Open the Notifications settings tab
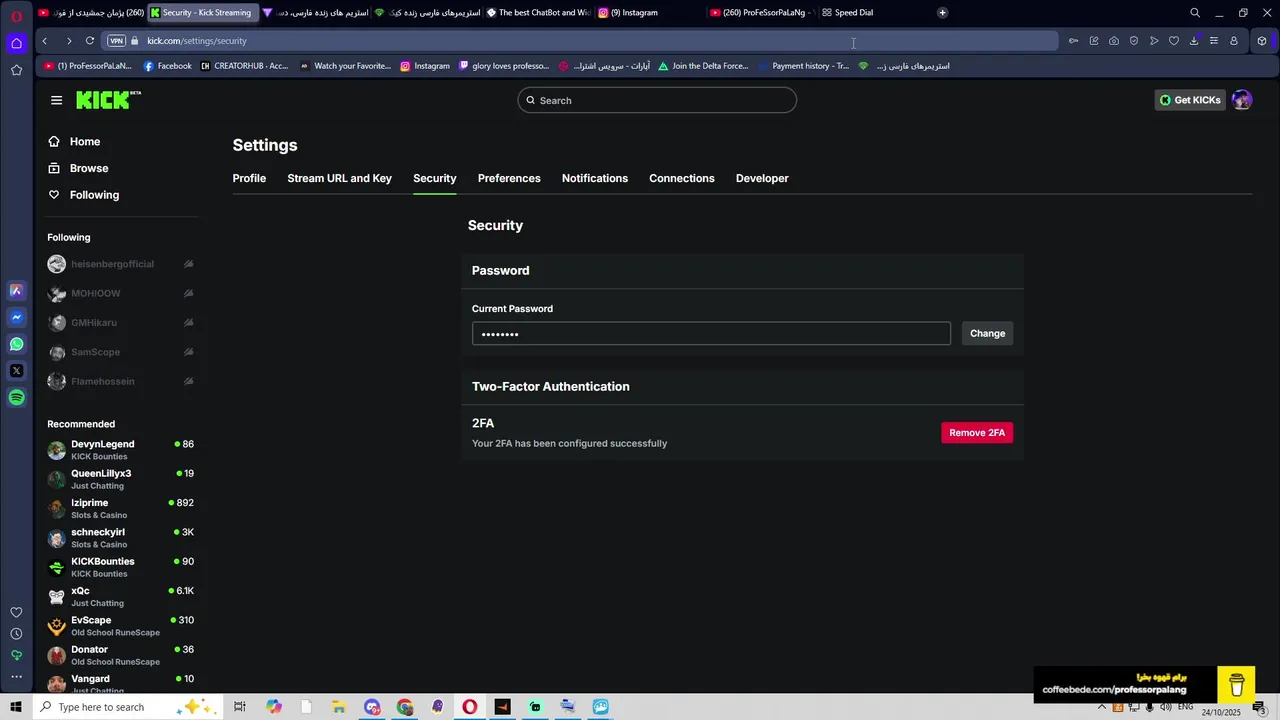 coord(595,178)
